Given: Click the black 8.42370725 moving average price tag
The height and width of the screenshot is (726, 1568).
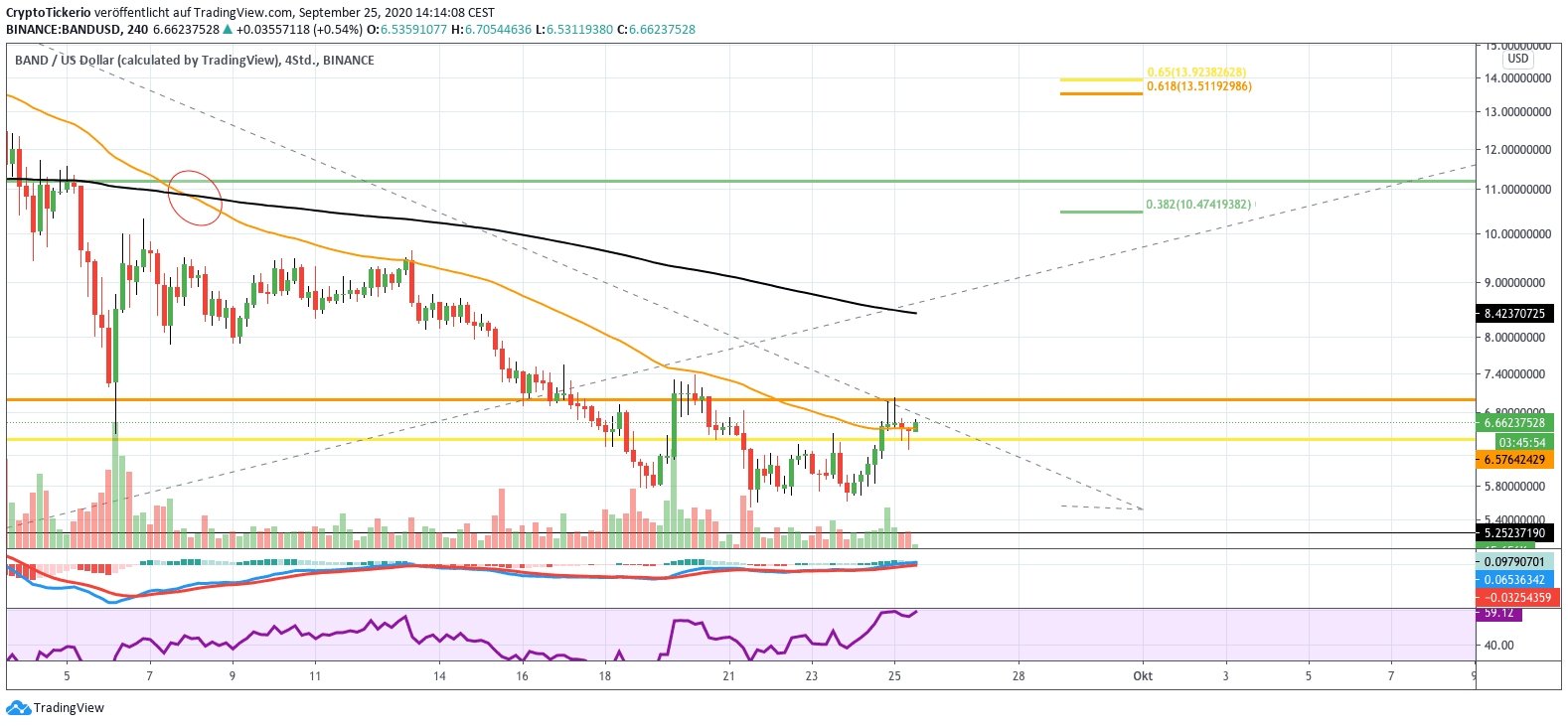Looking at the screenshot, I should point(1514,314).
